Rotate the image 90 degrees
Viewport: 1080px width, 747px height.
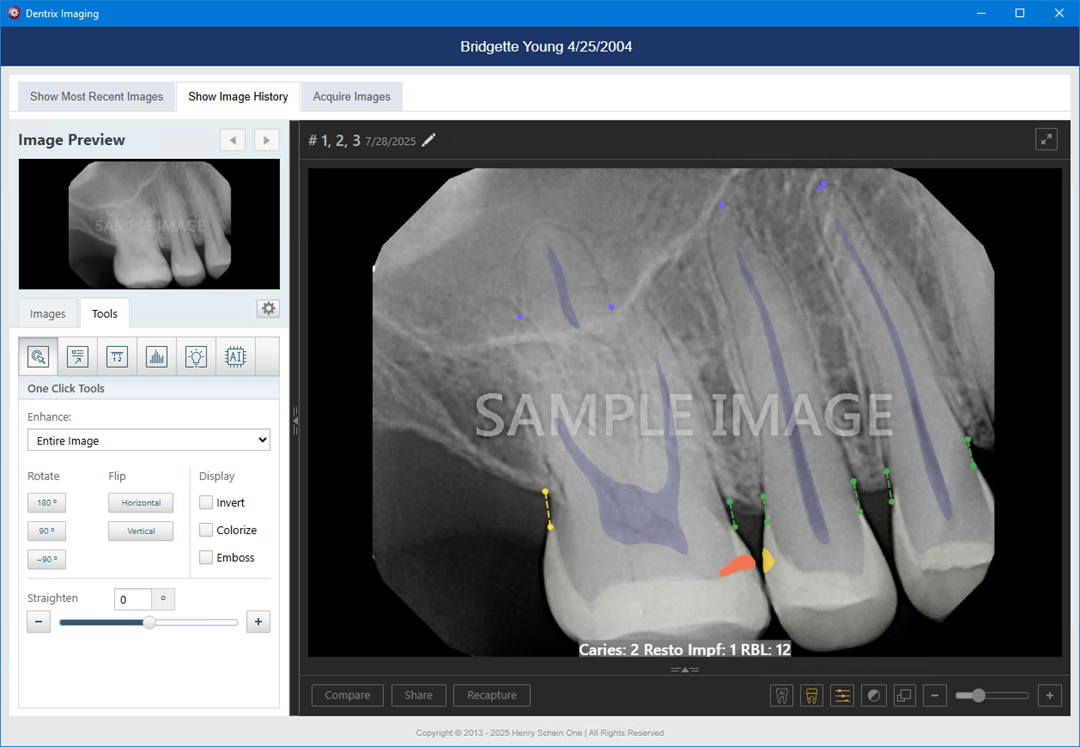[x=47, y=531]
